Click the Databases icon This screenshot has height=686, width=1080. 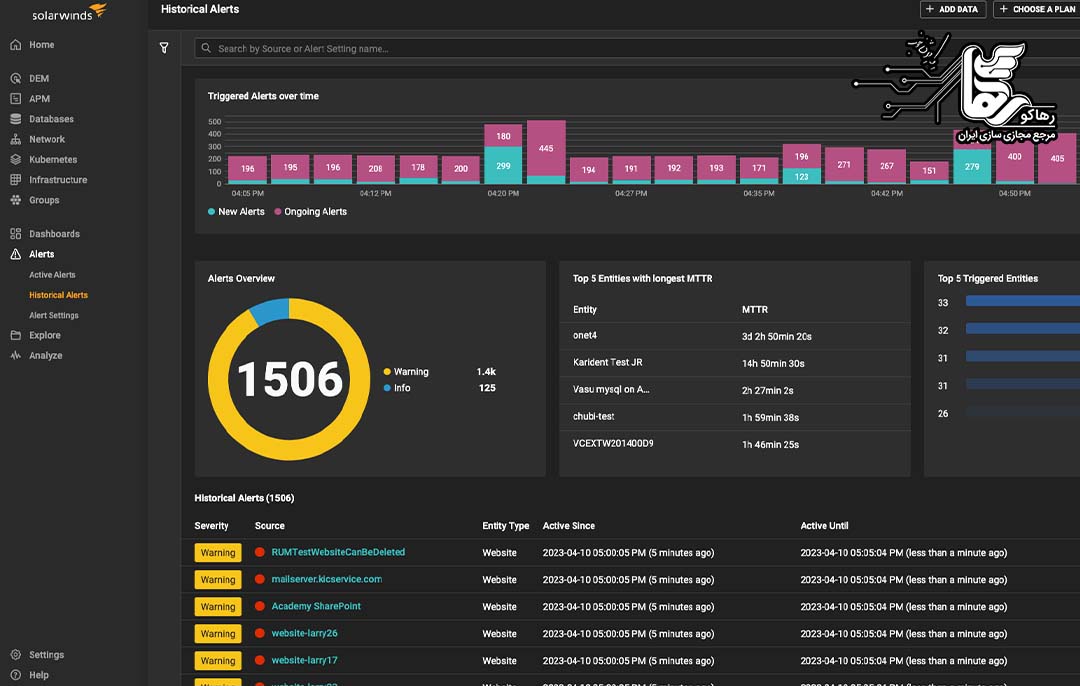[15, 118]
